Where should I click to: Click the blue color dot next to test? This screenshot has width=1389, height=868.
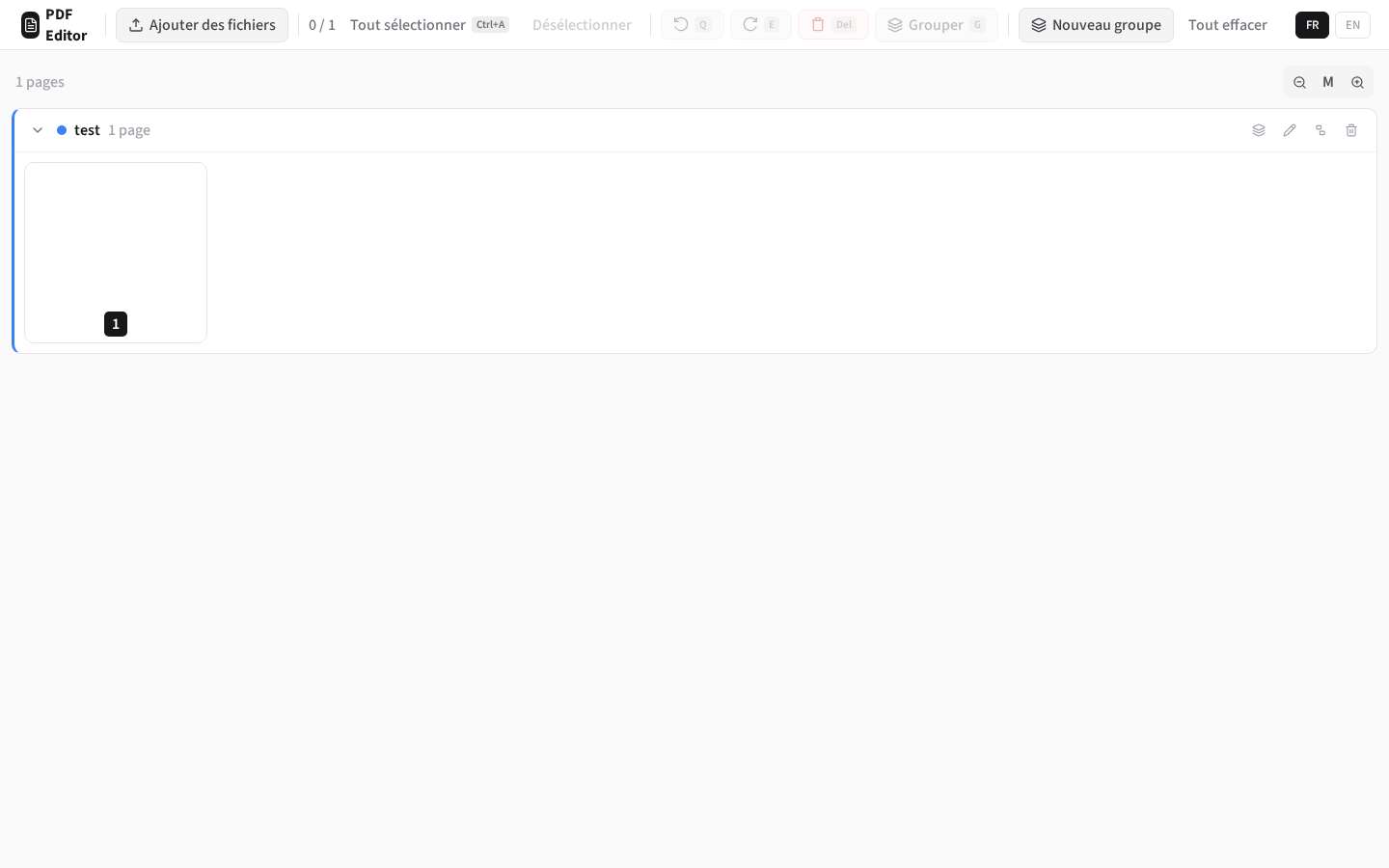pos(62,129)
